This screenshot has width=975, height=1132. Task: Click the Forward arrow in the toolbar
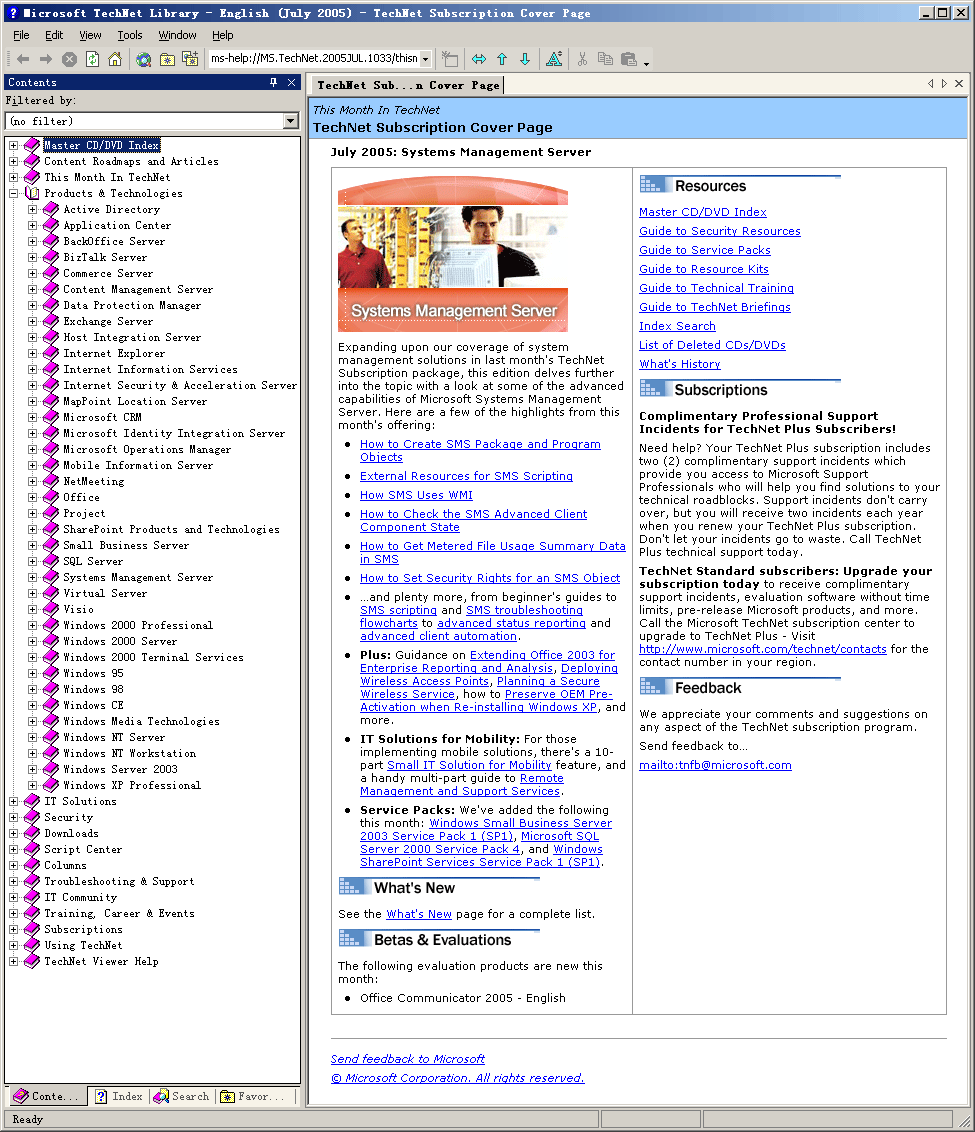tap(46, 59)
